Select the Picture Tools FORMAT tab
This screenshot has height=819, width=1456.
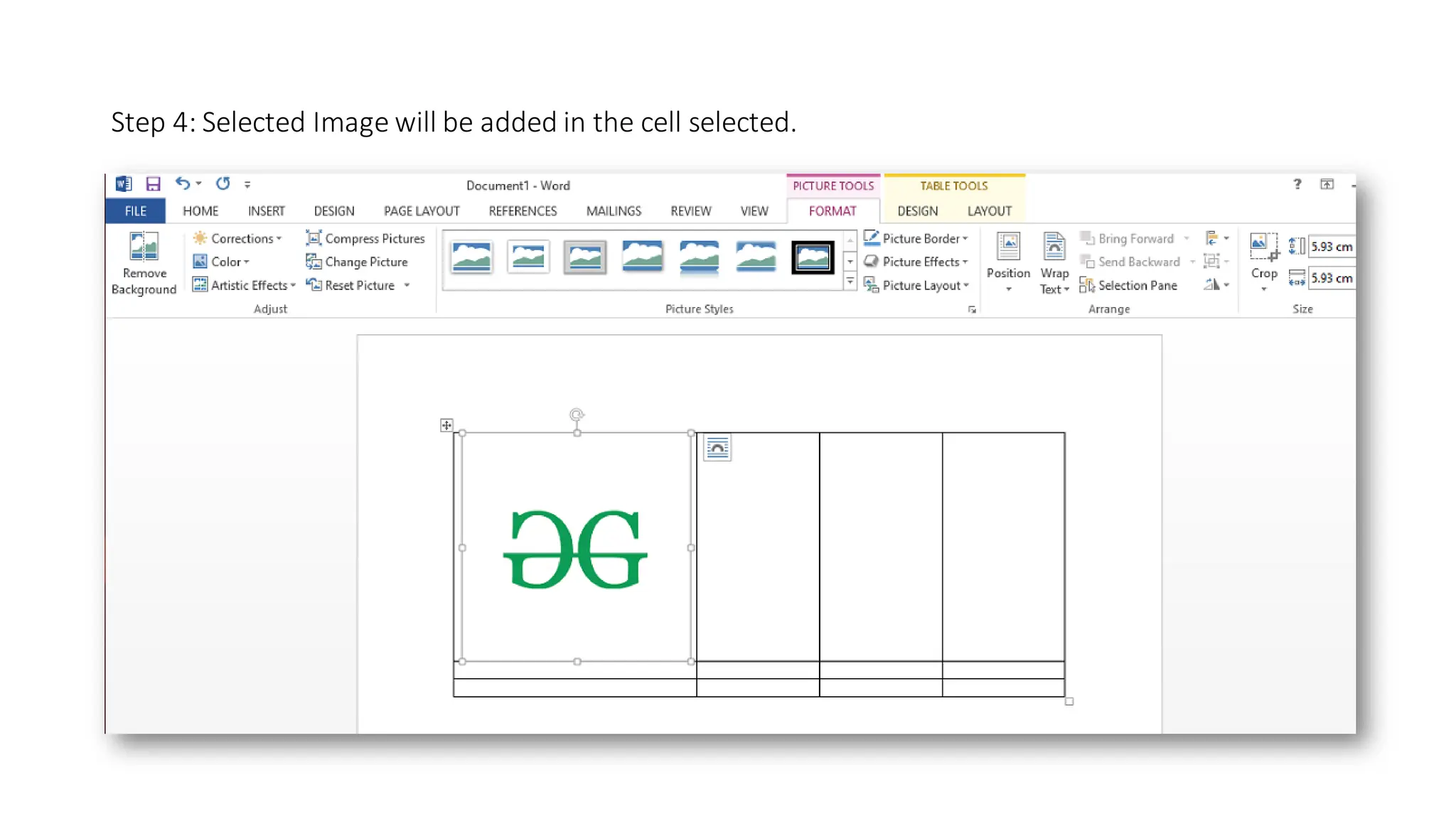833,211
